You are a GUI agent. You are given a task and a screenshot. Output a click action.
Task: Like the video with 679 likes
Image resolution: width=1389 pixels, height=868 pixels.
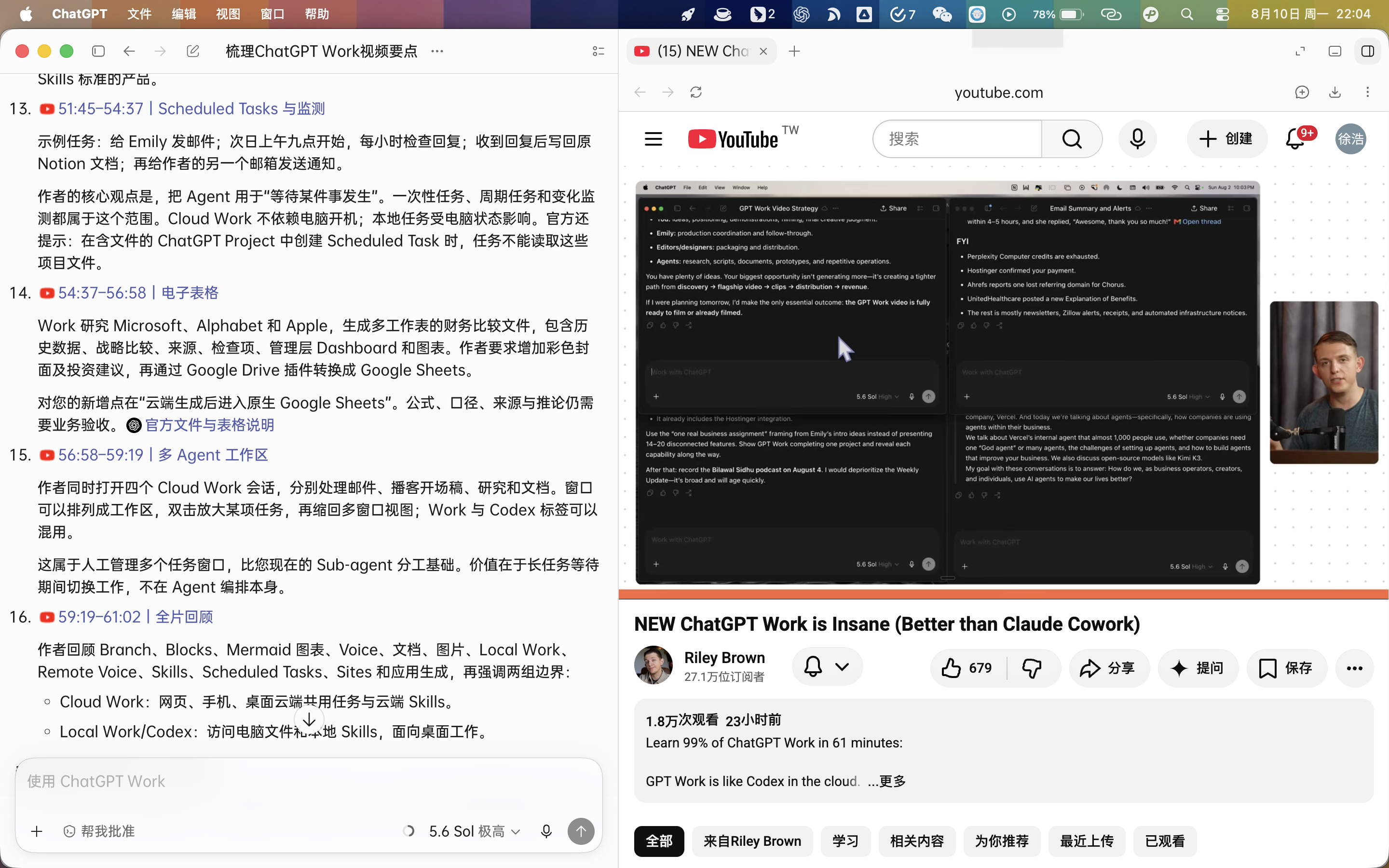tap(967, 668)
